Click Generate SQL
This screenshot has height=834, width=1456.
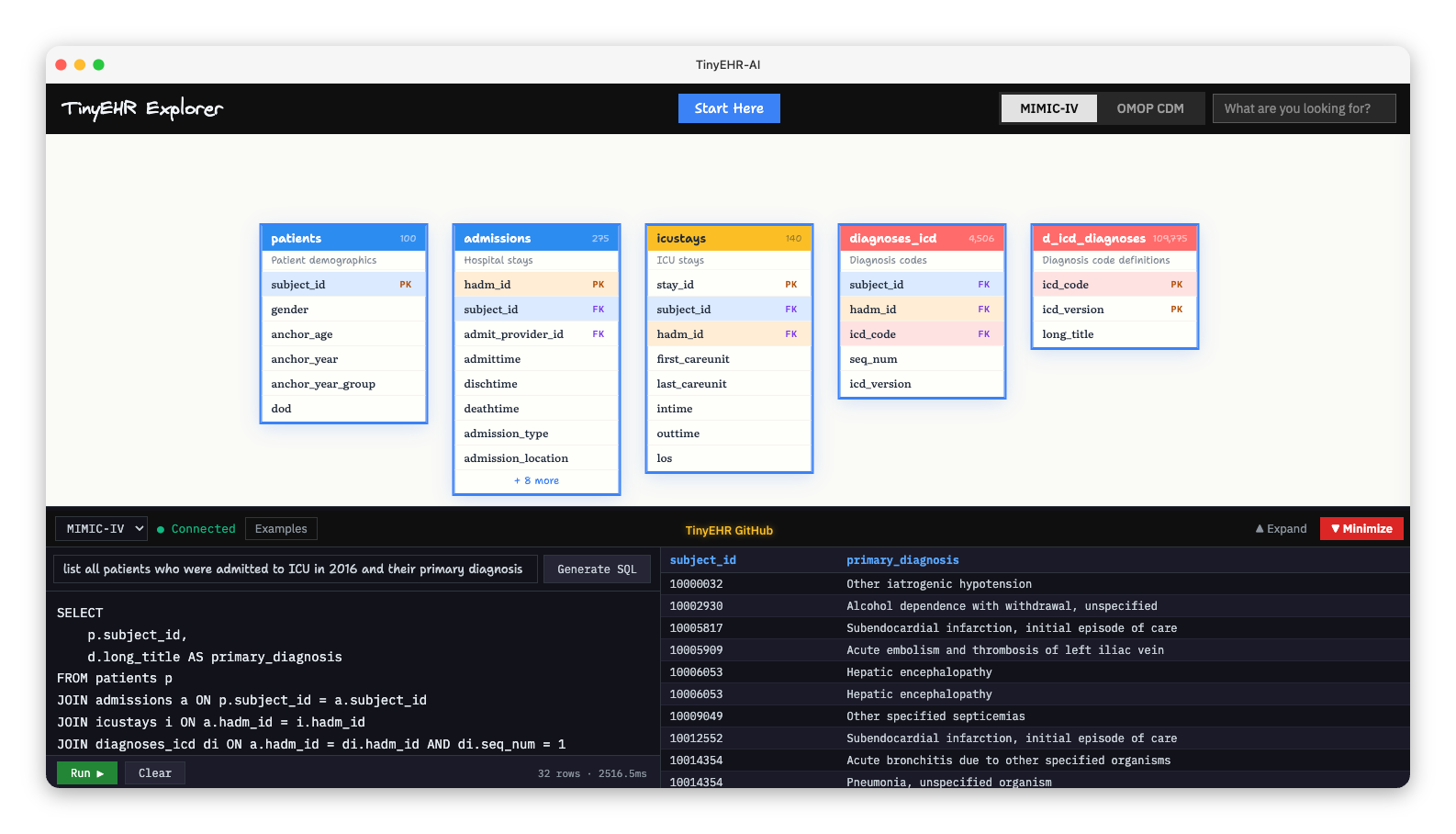pos(597,569)
